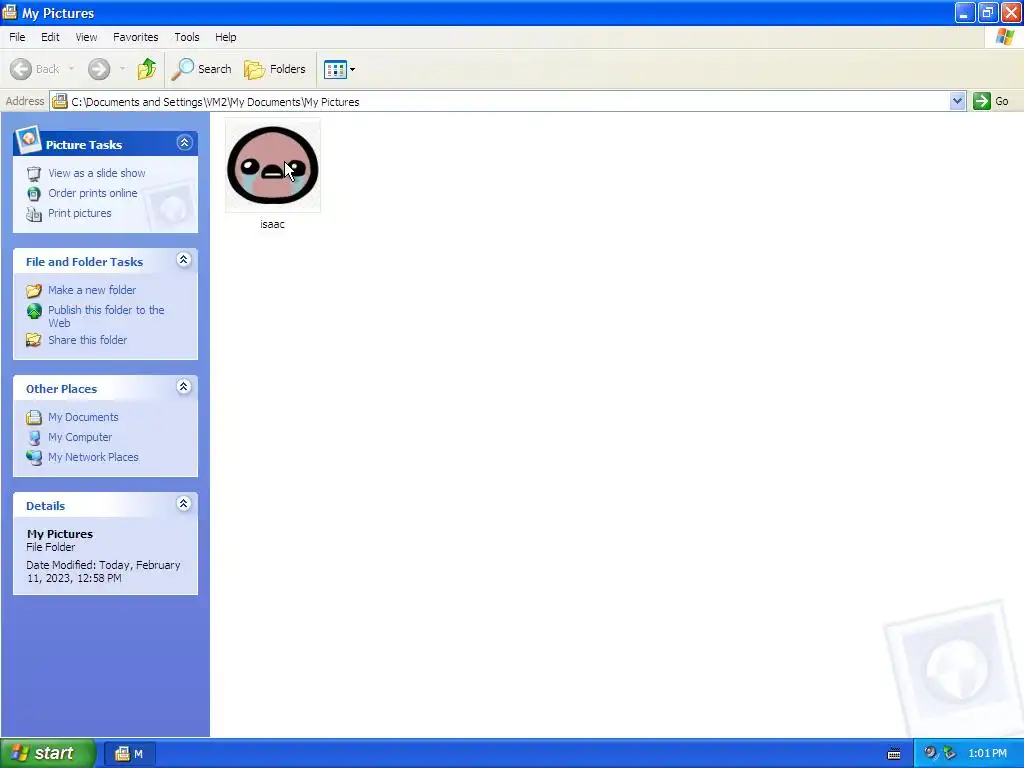Image resolution: width=1024 pixels, height=768 pixels.
Task: Click the isaac file name label
Action: point(272,224)
